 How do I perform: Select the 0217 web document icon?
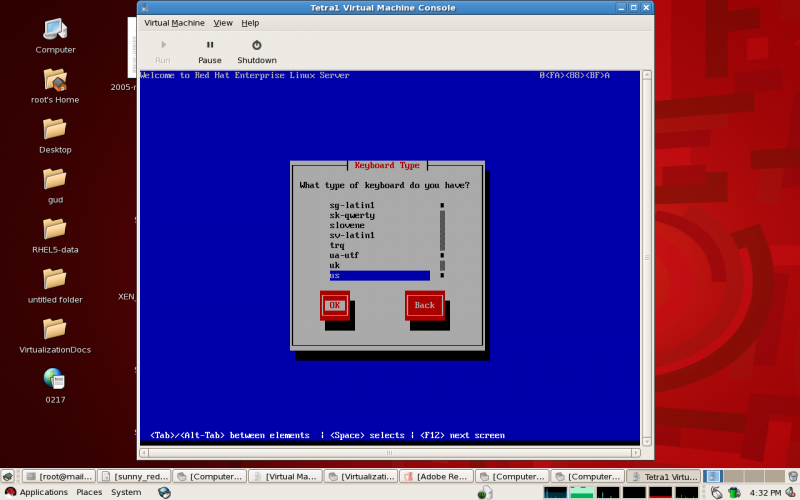55,386
